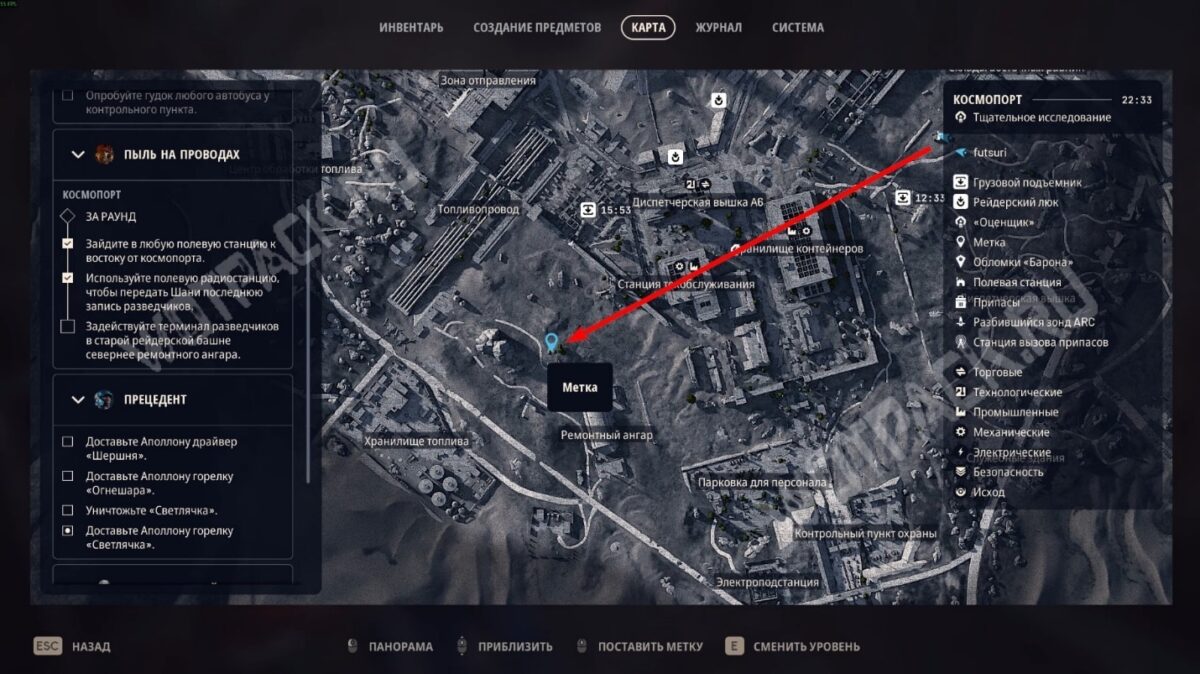Click the Торговые loot category icon
This screenshot has height=674, width=1200.
[x=961, y=372]
